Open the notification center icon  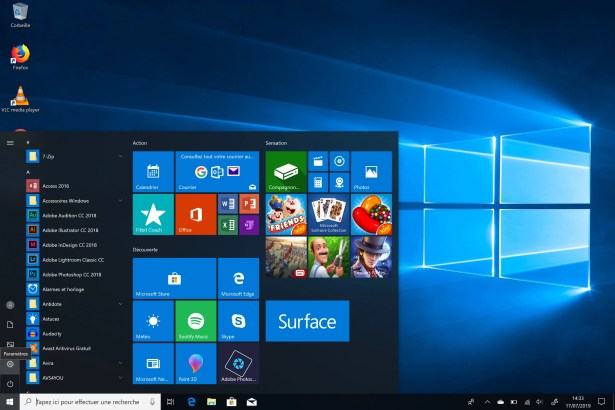pos(601,401)
